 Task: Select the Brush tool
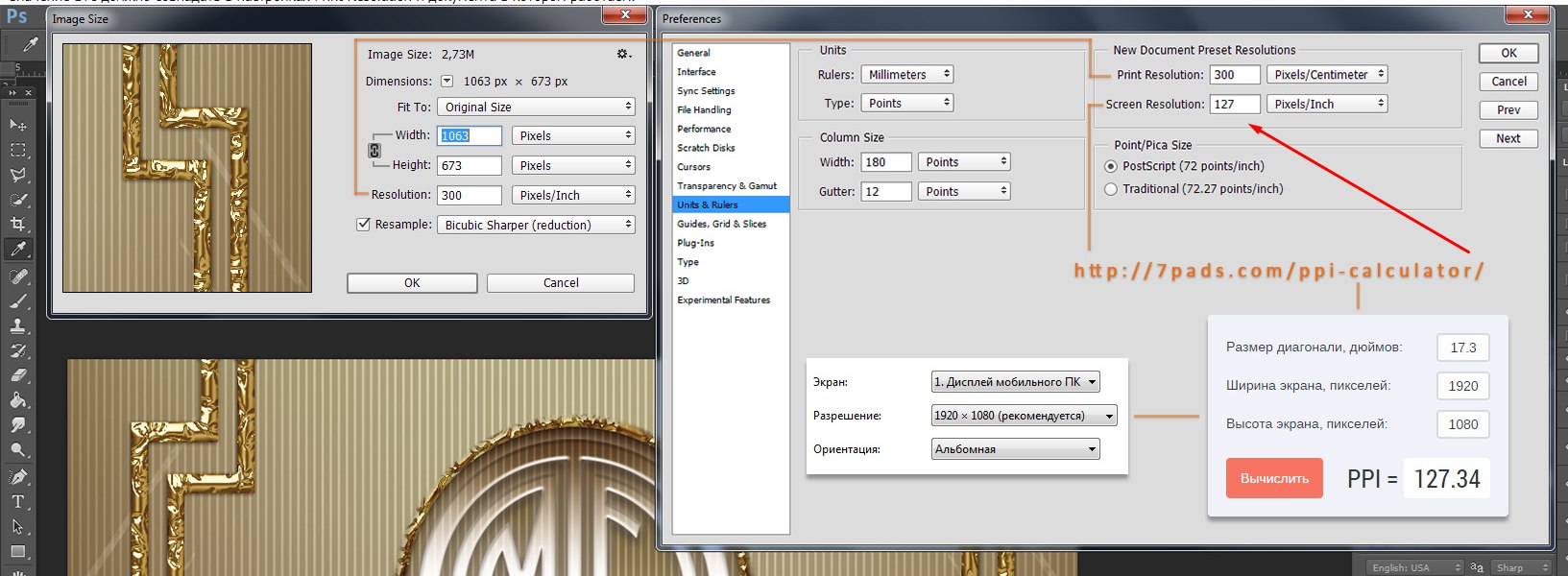17,301
